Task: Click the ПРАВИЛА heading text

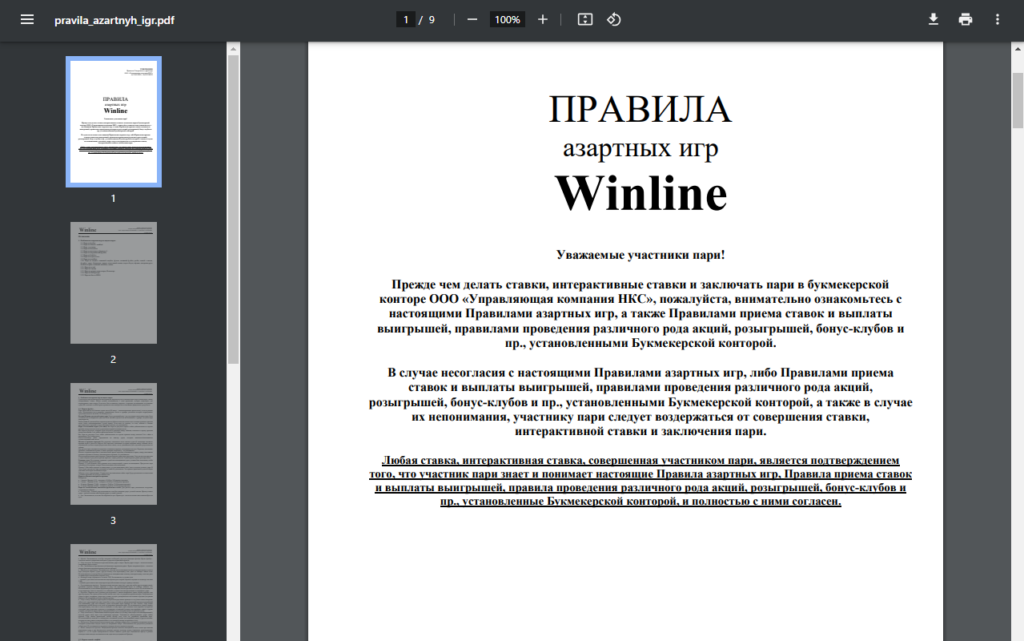Action: tap(640, 109)
